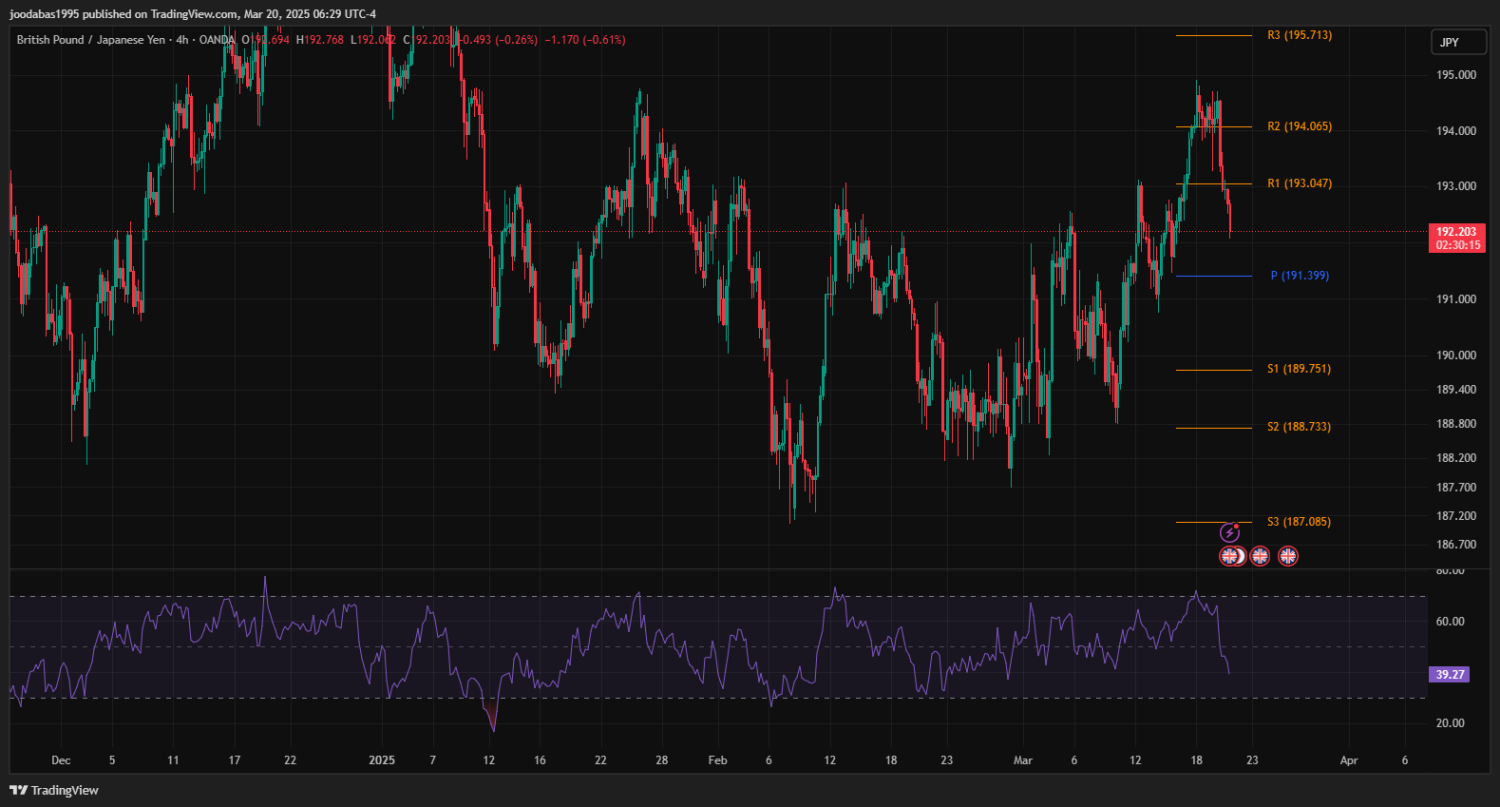Click the Feb label on the time axis
The width and height of the screenshot is (1500, 807).
(717, 760)
